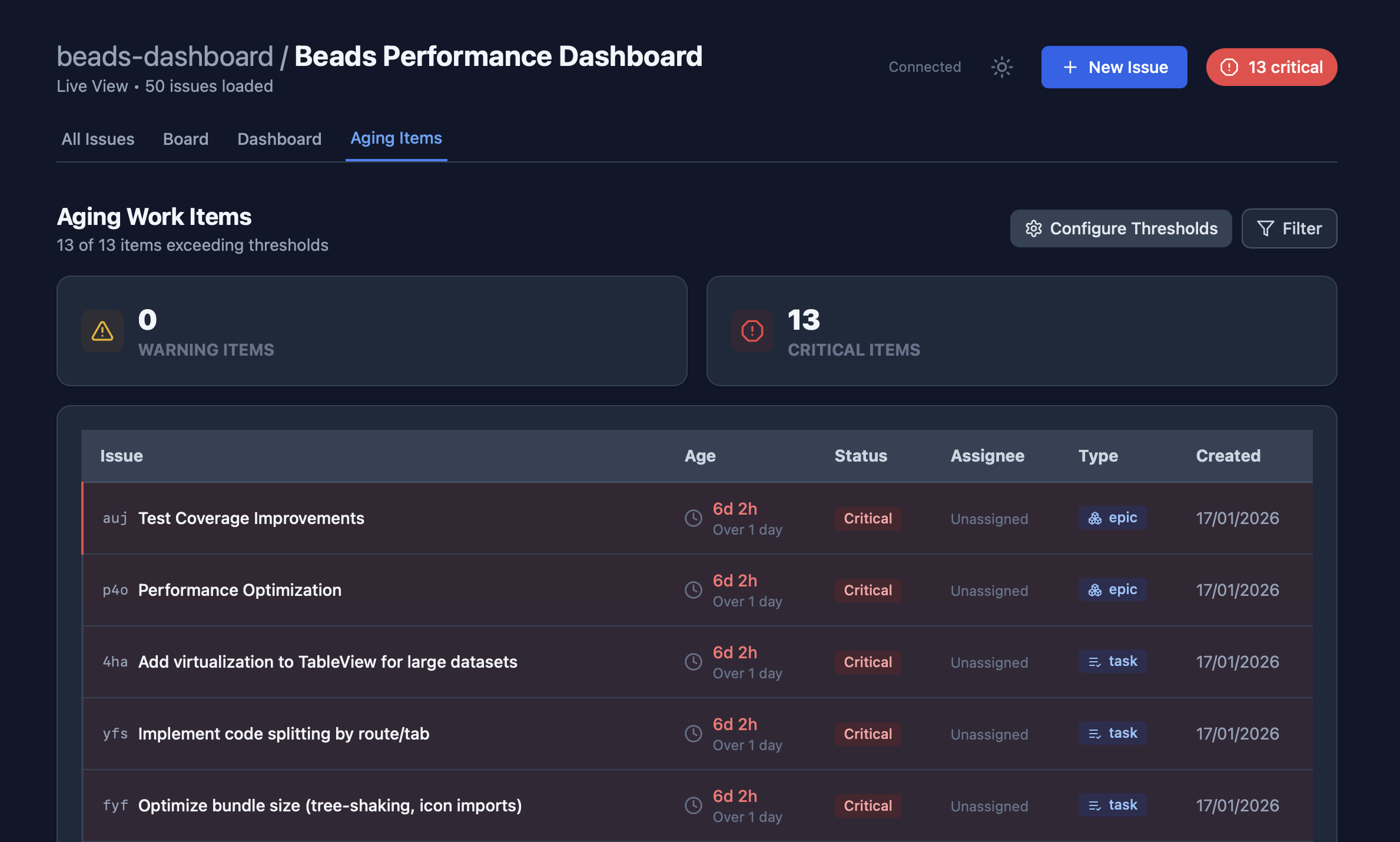The height and width of the screenshot is (842, 1400).
Task: Toggle light theme with sun icon
Action: [1001, 67]
